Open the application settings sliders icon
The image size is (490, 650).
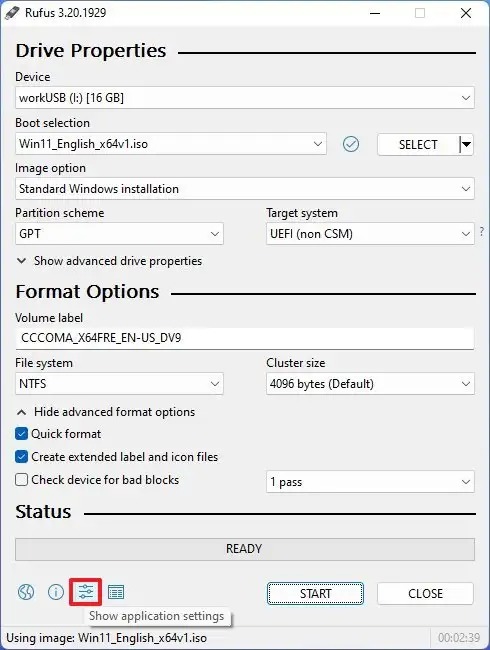pyautogui.click(x=86, y=592)
